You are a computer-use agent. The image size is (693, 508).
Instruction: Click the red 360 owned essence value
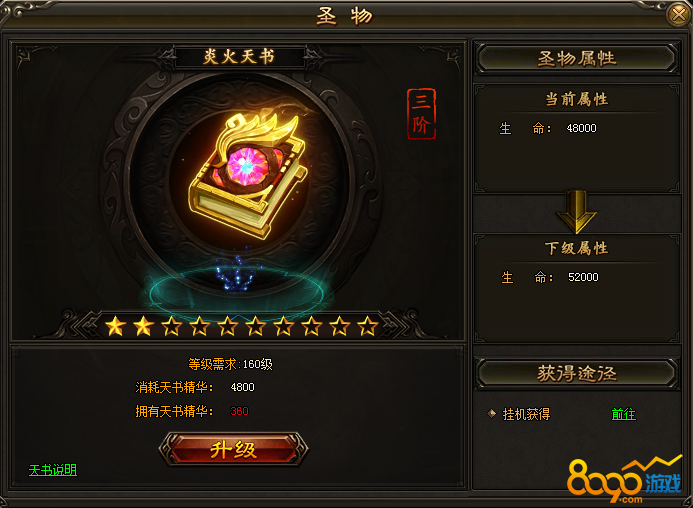(240, 411)
